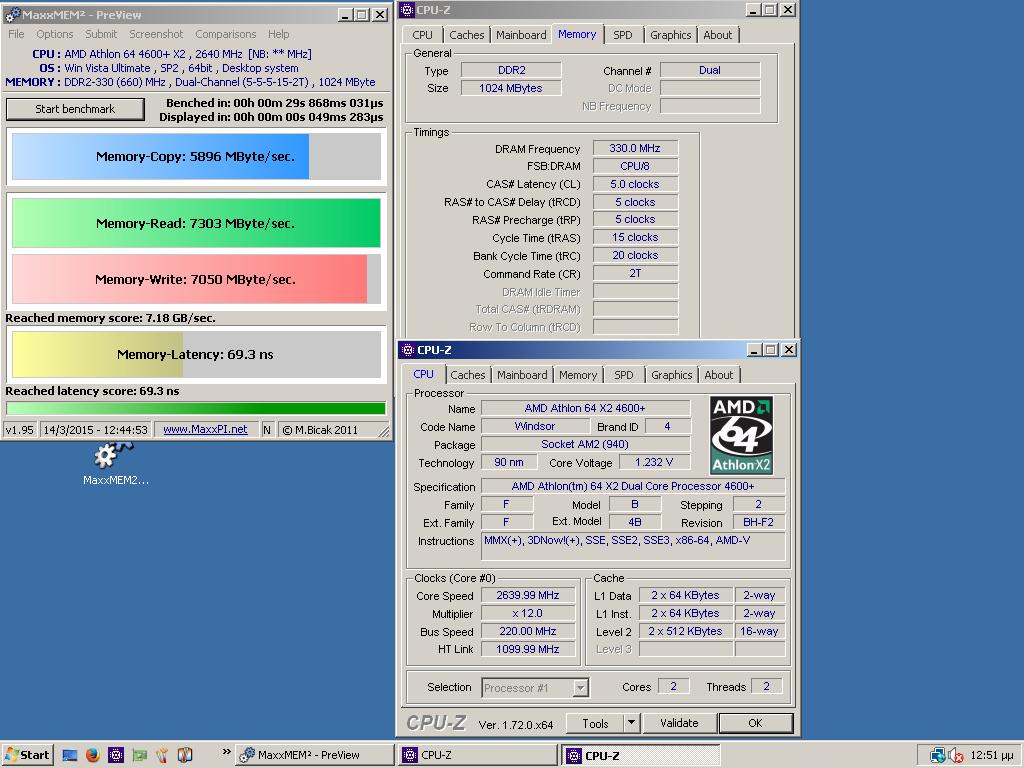
Task: Open the Help menu in MaxxMEM²
Action: (278, 34)
